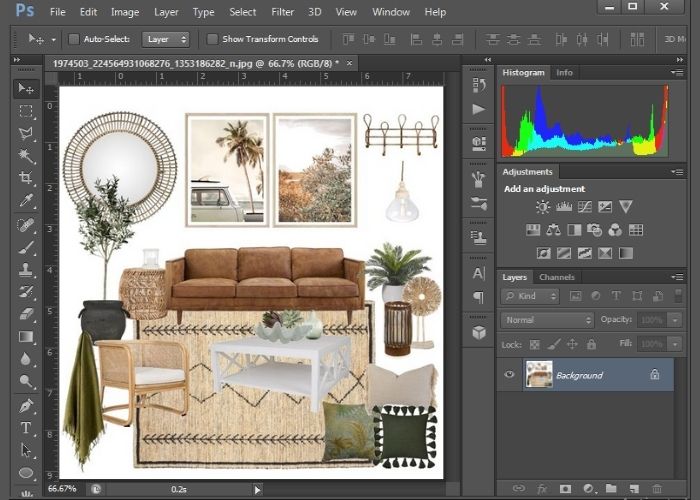This screenshot has width=700, height=500.
Task: Select the Dodge tool
Action: click(26, 381)
